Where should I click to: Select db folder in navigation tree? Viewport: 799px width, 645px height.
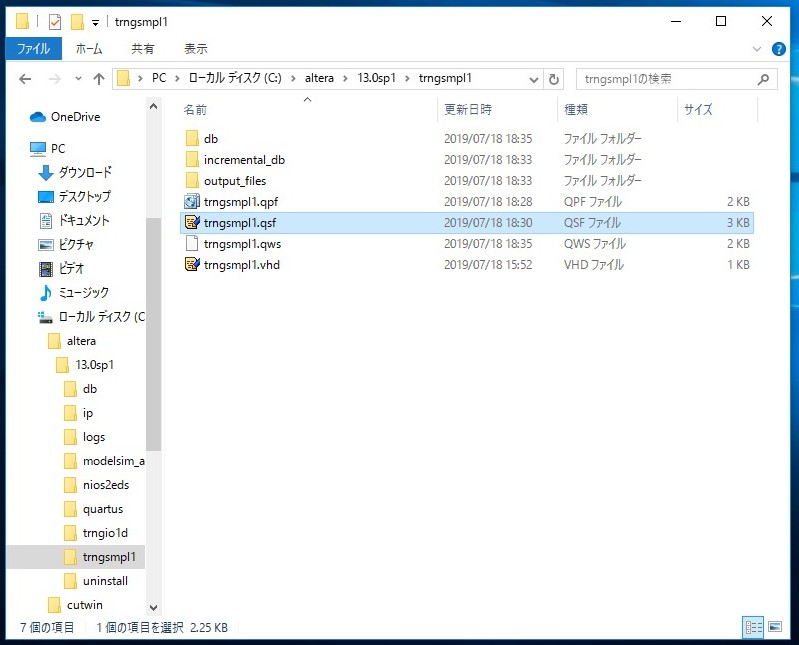pos(81,389)
